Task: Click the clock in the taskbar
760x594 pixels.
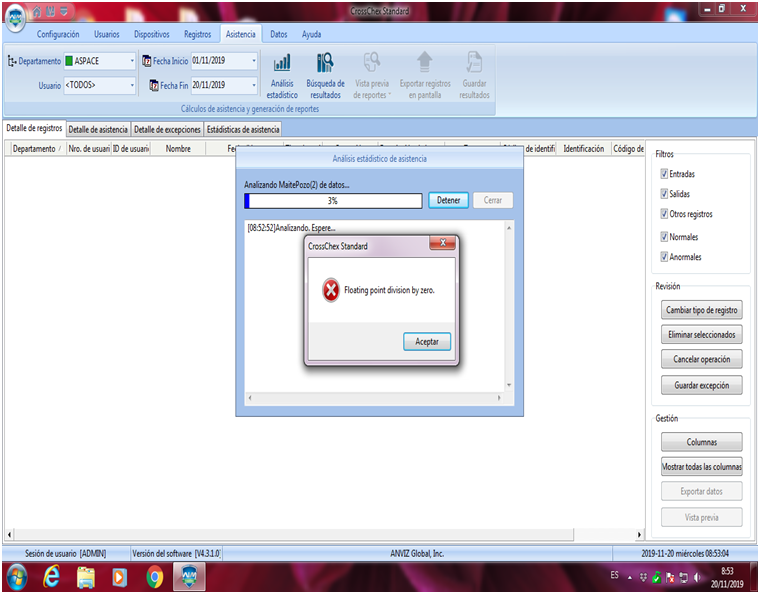Action: 727,578
